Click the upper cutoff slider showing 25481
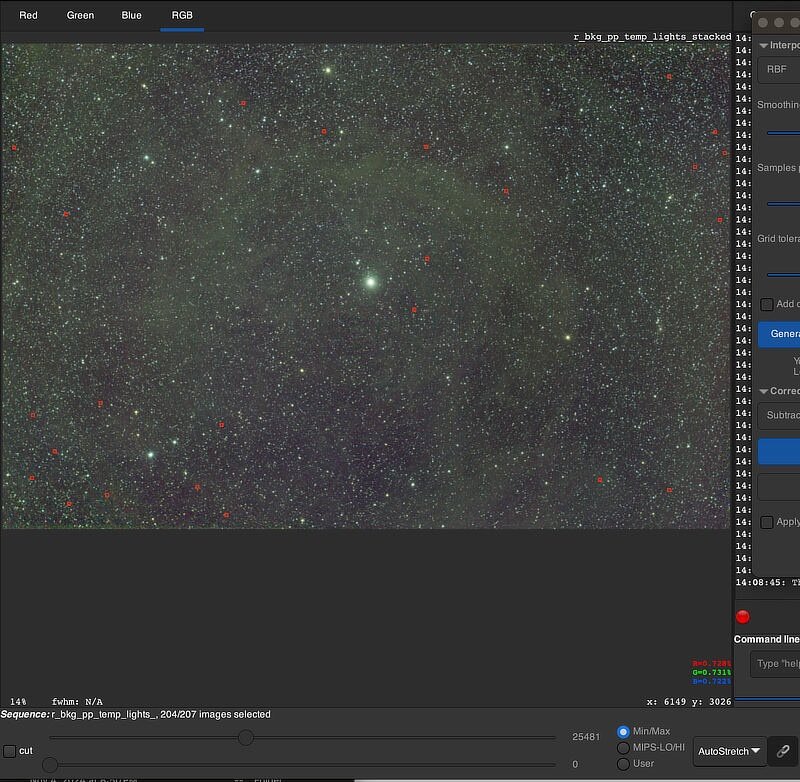The image size is (800, 782). pyautogui.click(x=245, y=738)
